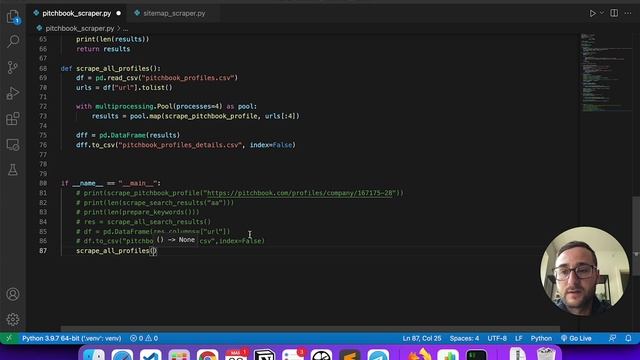Open Telegram from the dock
640x360 pixels.
378,354
